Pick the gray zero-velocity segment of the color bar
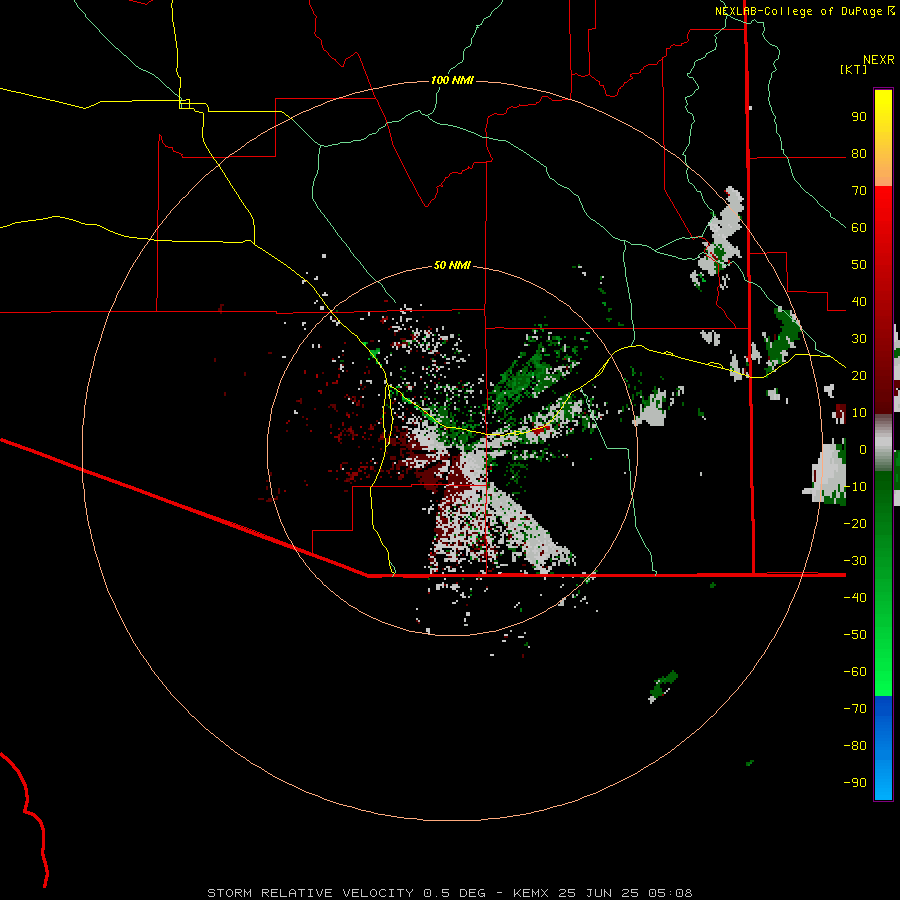Image resolution: width=900 pixels, height=900 pixels. [883, 442]
